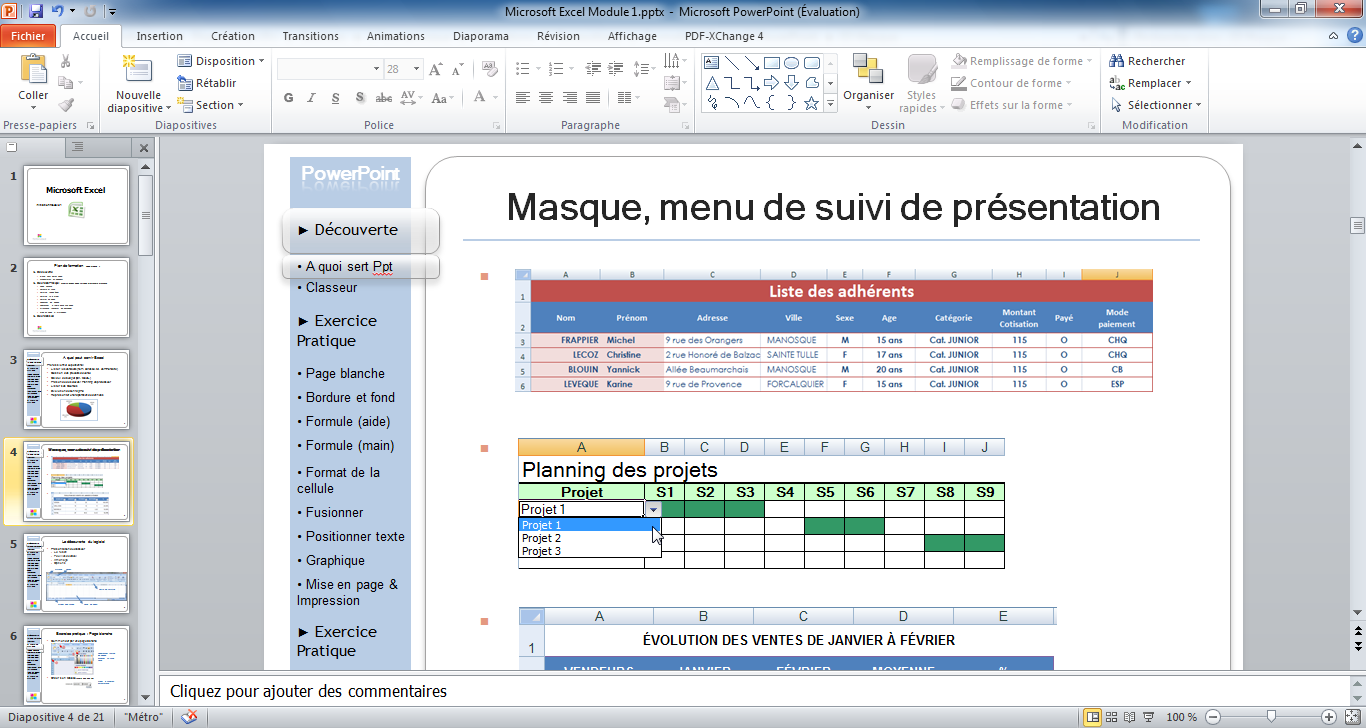Toggle text shadow formatting
Screen dimensions: 1366x728
tap(359, 97)
